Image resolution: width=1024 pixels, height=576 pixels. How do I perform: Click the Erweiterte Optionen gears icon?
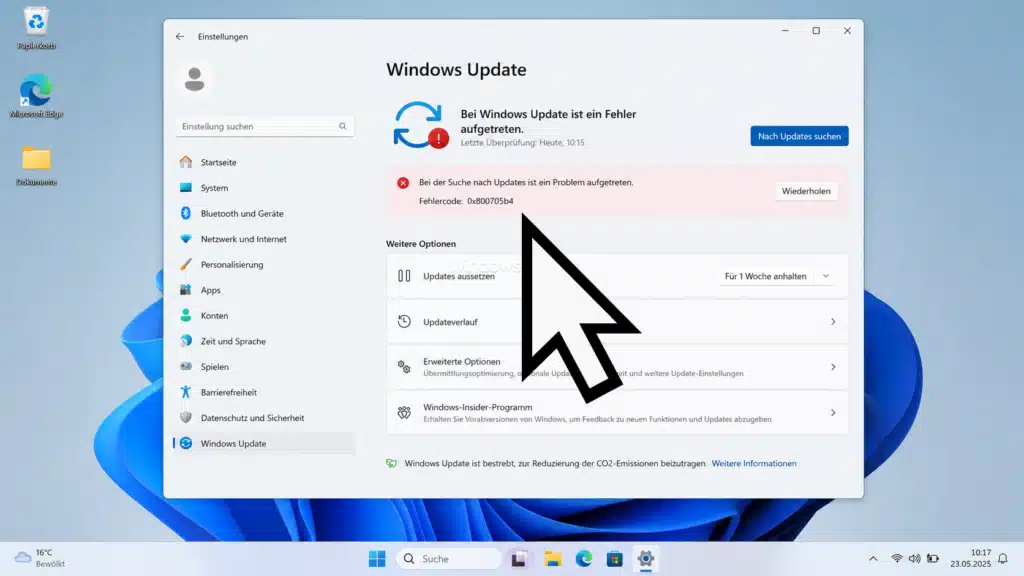click(x=404, y=367)
